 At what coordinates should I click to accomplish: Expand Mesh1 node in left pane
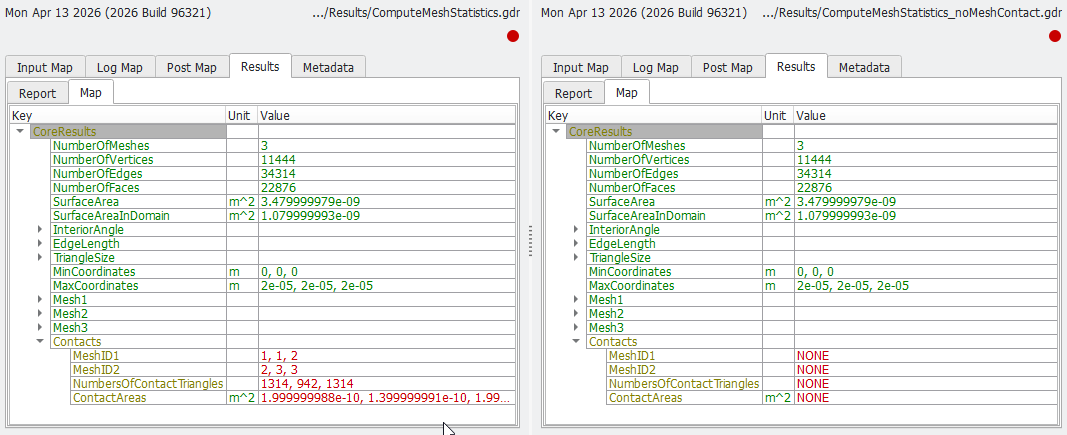pos(40,300)
